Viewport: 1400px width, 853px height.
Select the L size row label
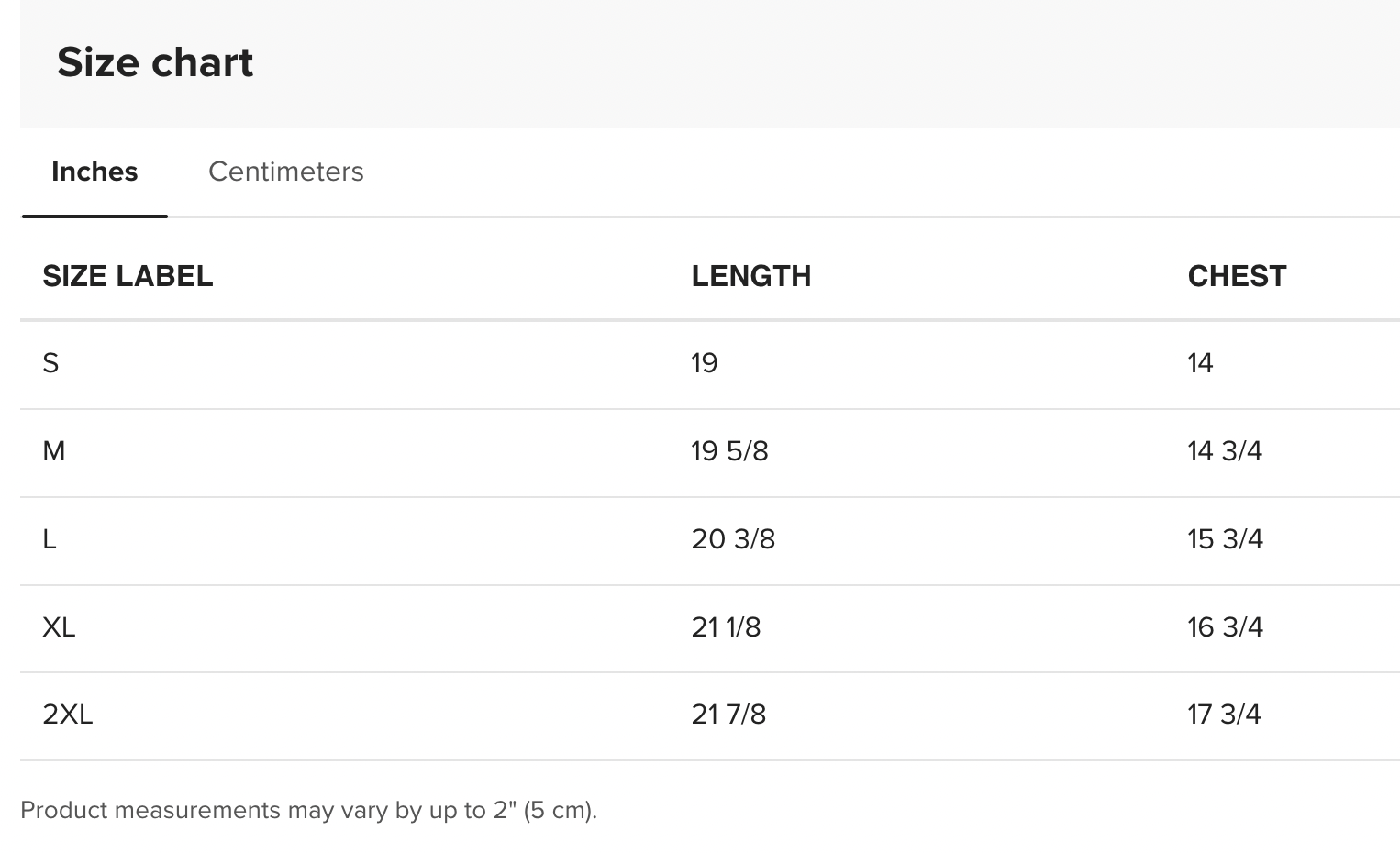50,539
